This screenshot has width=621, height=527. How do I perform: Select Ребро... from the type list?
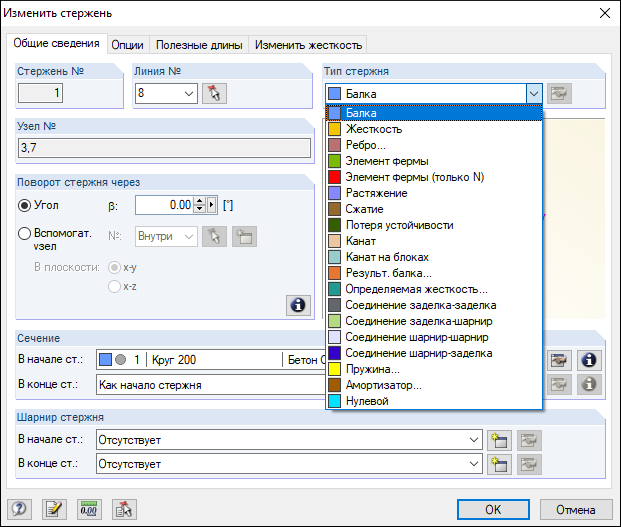tap(434, 145)
